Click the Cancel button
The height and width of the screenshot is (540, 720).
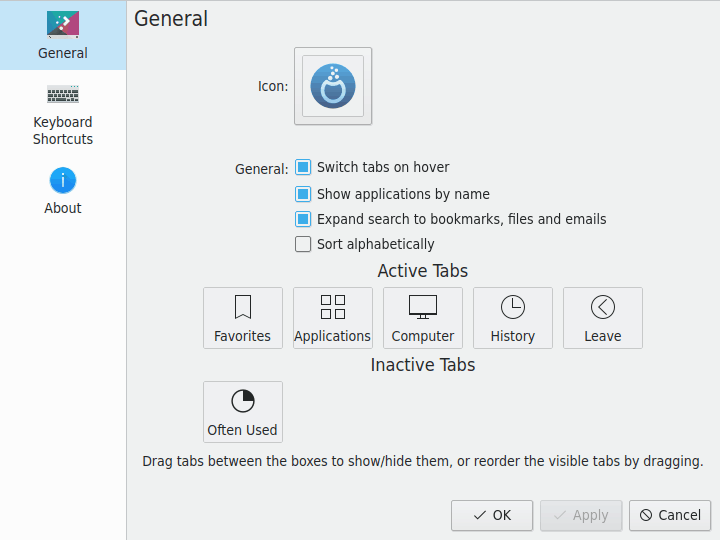[x=670, y=515]
